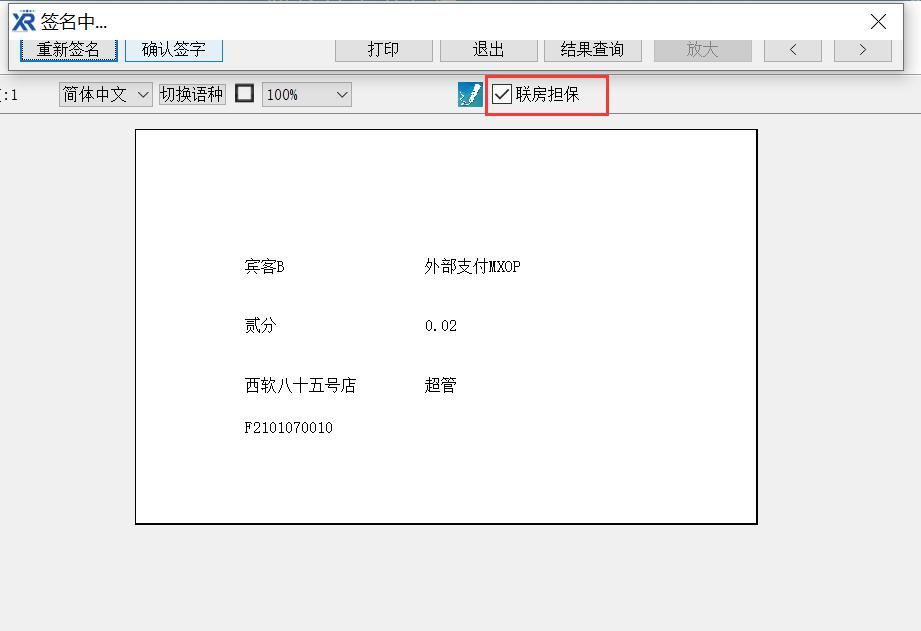Click the blue signature pen icon
921x631 pixels.
pos(470,94)
